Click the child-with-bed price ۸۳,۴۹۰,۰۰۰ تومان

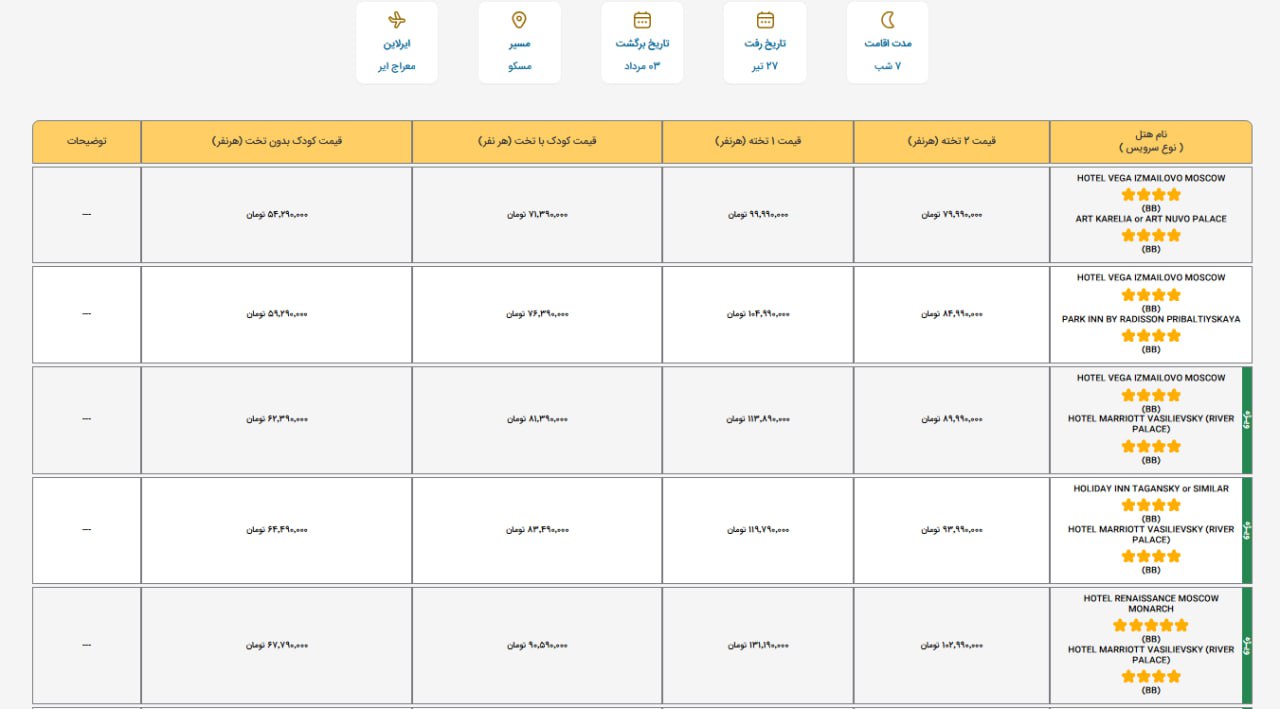pyautogui.click(x=537, y=530)
